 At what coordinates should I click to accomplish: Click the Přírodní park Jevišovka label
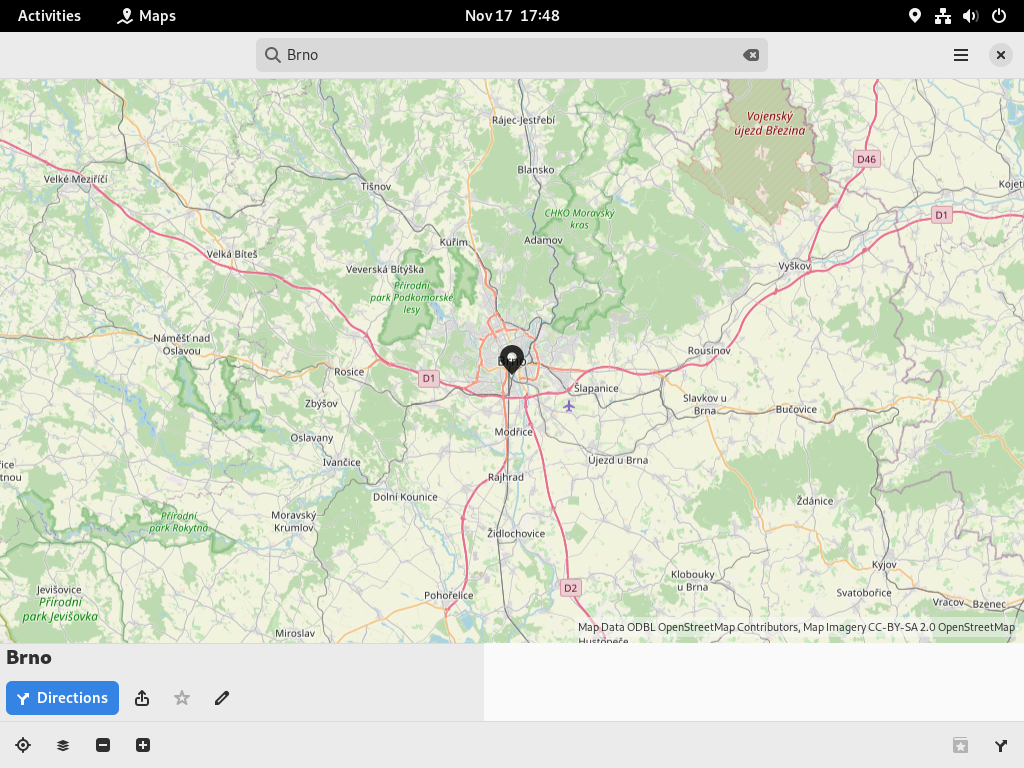click(60, 609)
